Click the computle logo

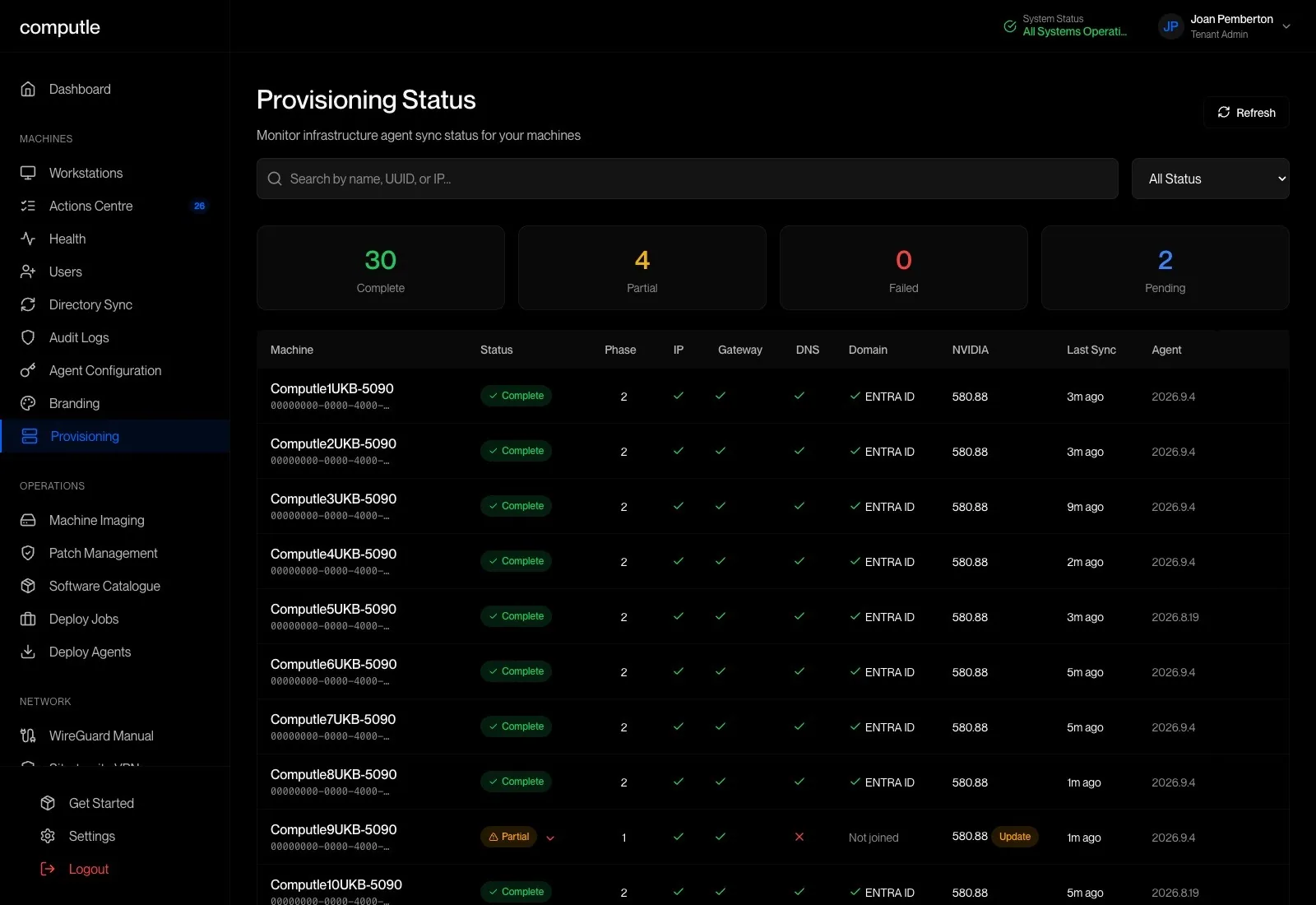pyautogui.click(x=60, y=27)
